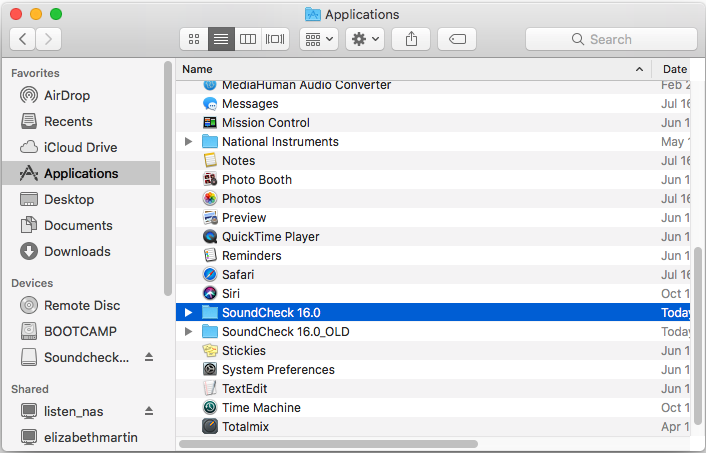Select the Mission Control app icon
The height and width of the screenshot is (453, 706).
210,122
